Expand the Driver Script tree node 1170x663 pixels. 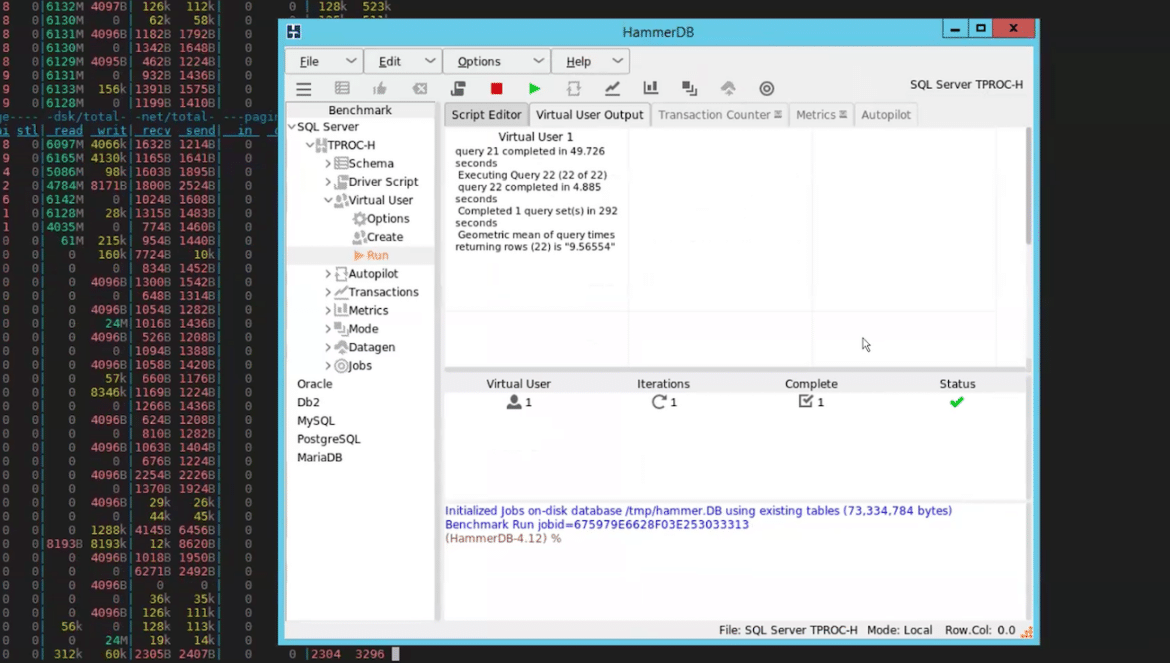click(x=328, y=182)
